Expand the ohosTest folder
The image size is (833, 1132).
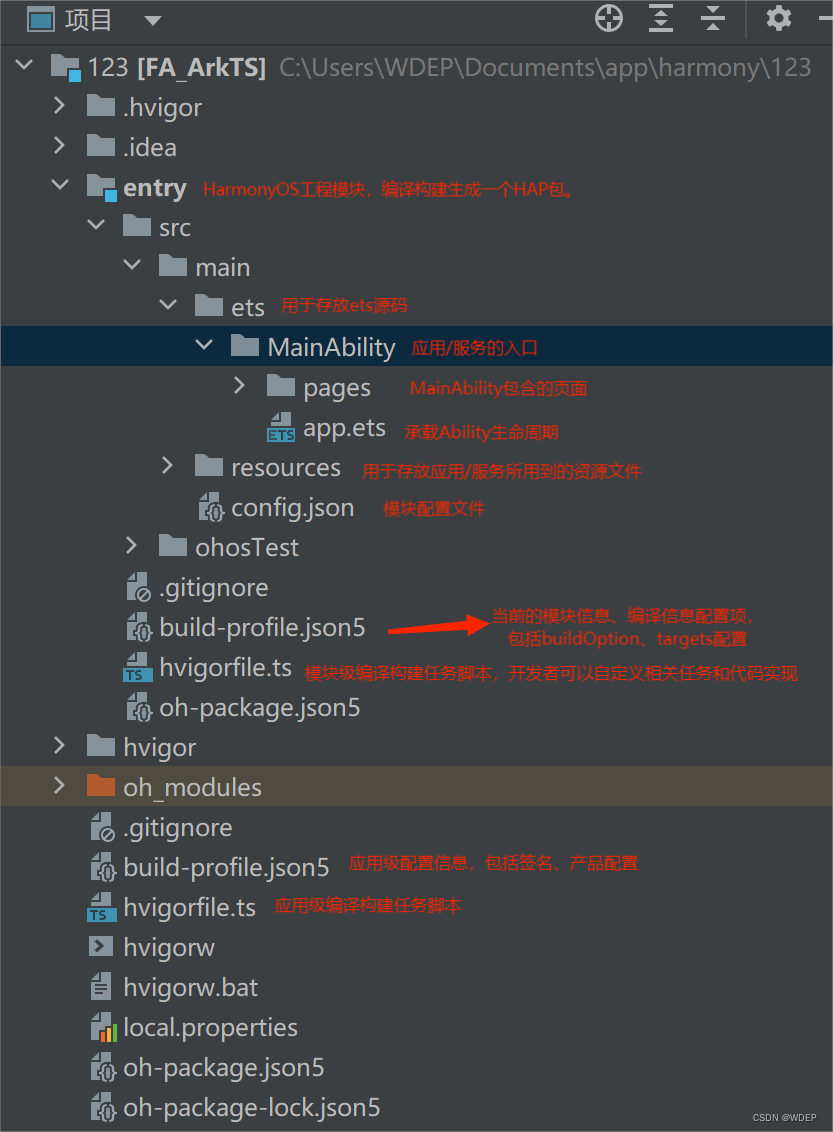point(131,544)
